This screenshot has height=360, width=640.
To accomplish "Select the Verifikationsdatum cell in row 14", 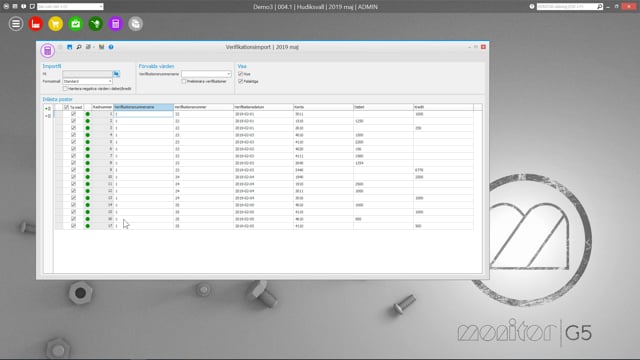I will [263, 205].
